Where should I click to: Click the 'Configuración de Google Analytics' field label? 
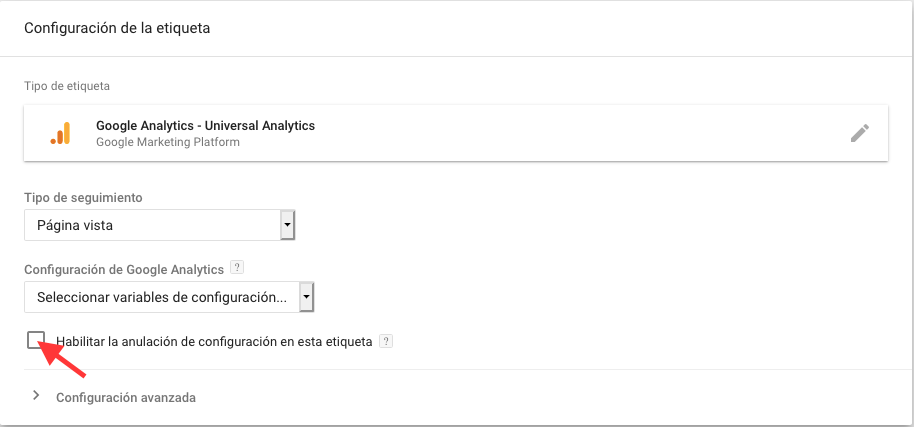(124, 270)
